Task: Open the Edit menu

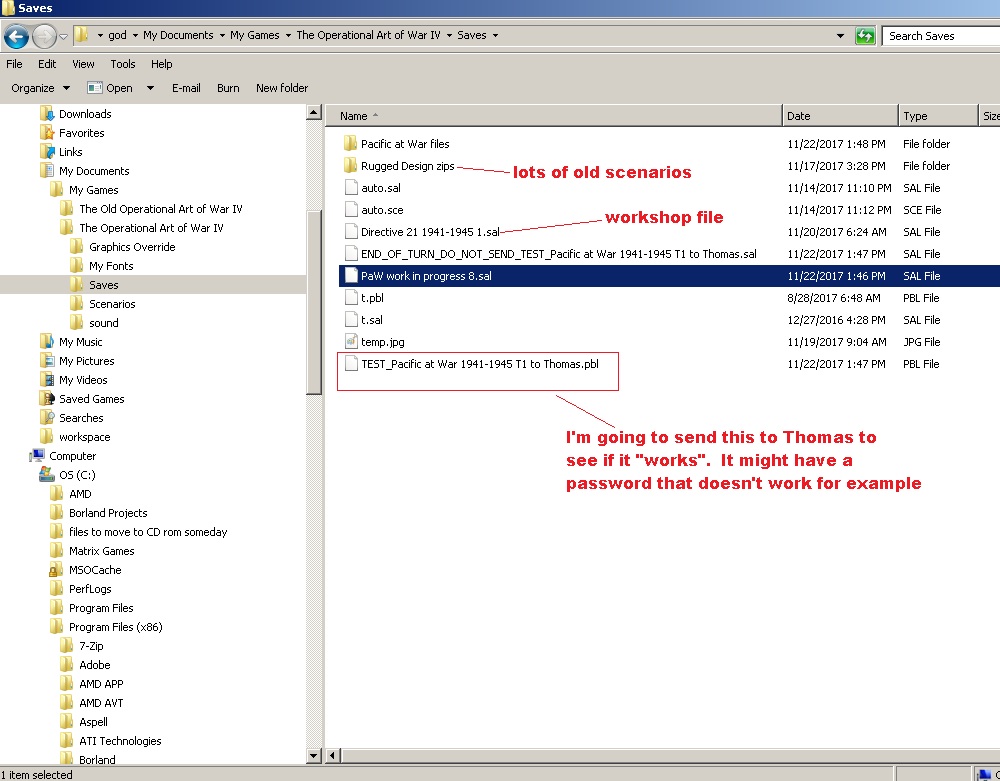Action: point(47,64)
